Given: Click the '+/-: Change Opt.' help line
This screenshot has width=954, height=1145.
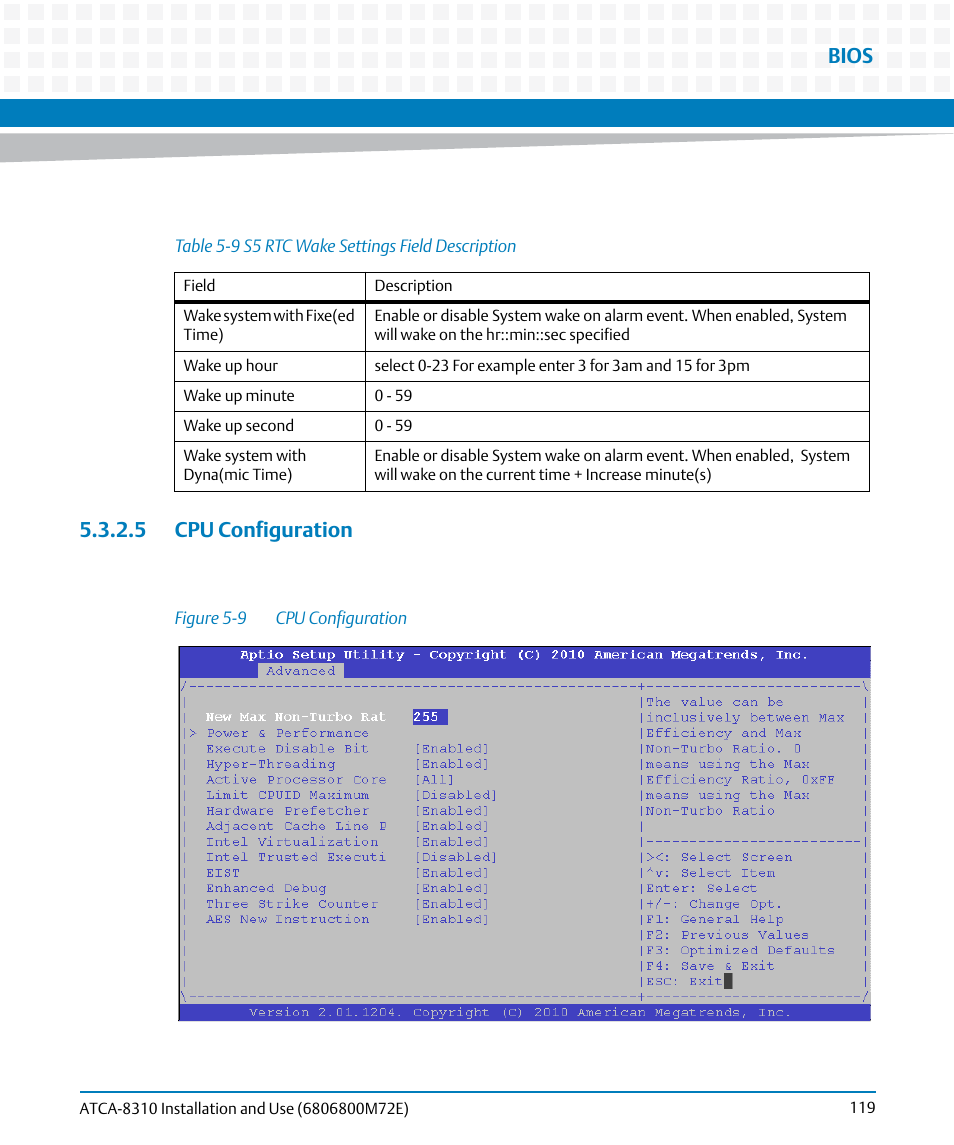Looking at the screenshot, I should coord(714,904).
